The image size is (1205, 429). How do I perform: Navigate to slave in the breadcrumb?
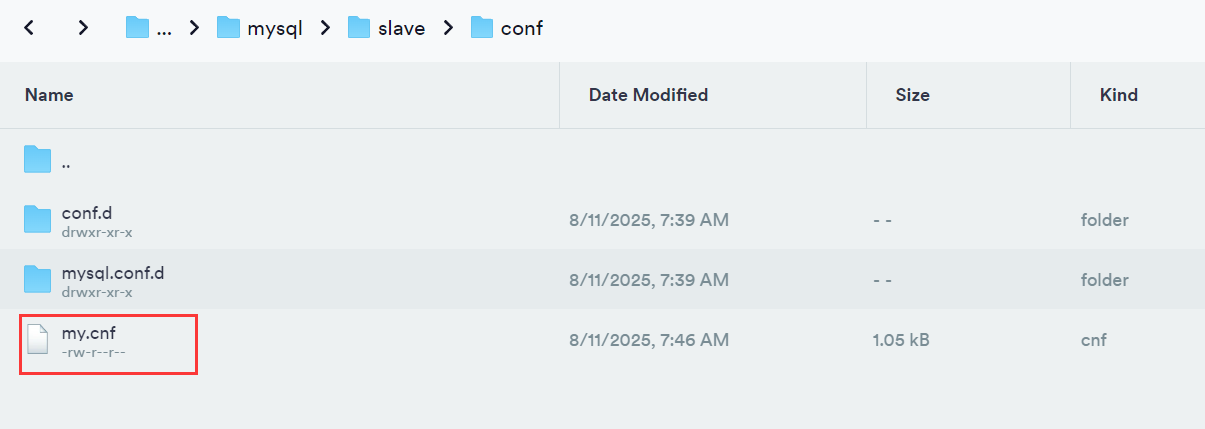tap(401, 28)
